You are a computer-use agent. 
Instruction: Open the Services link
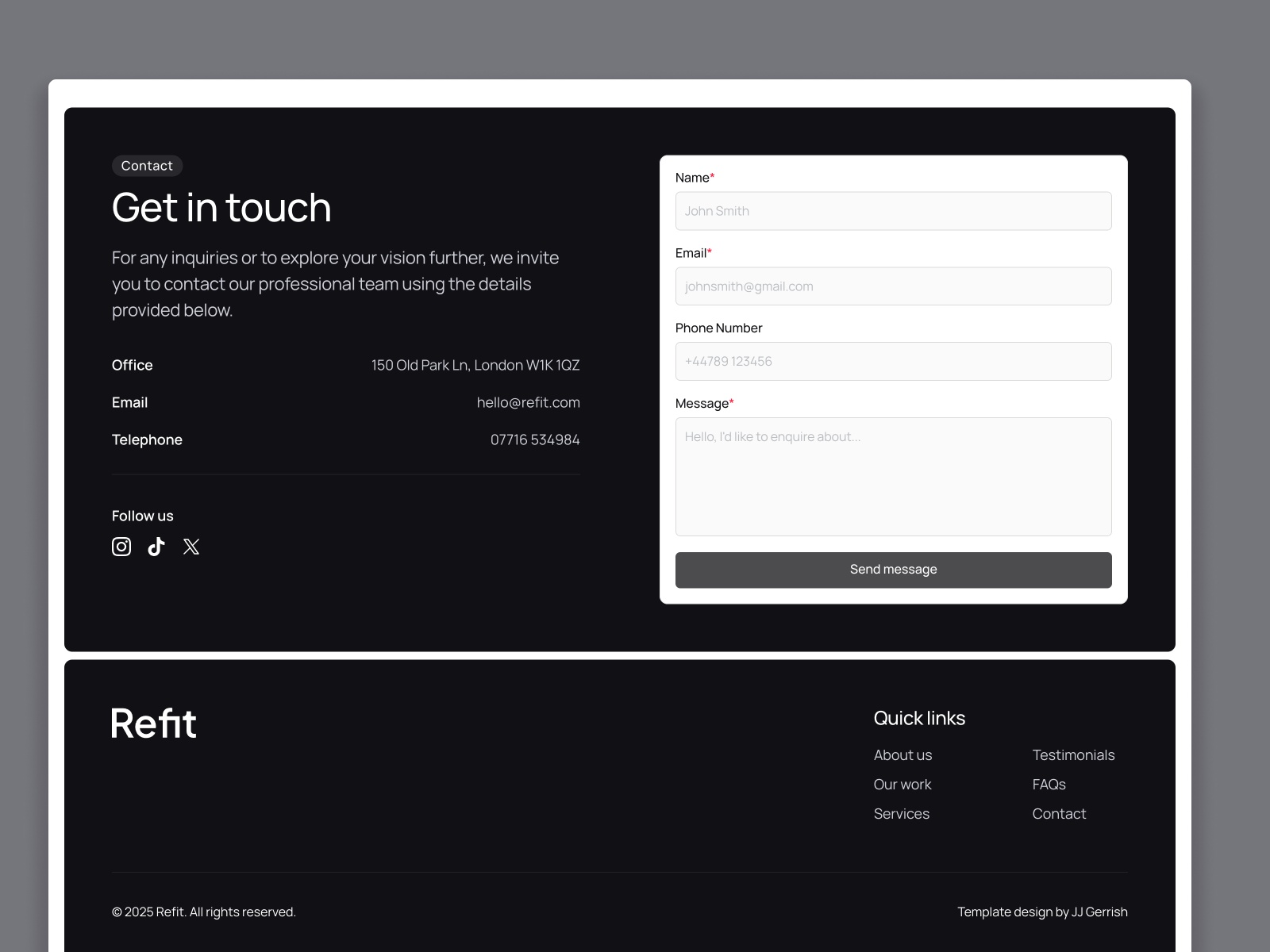[x=901, y=813]
